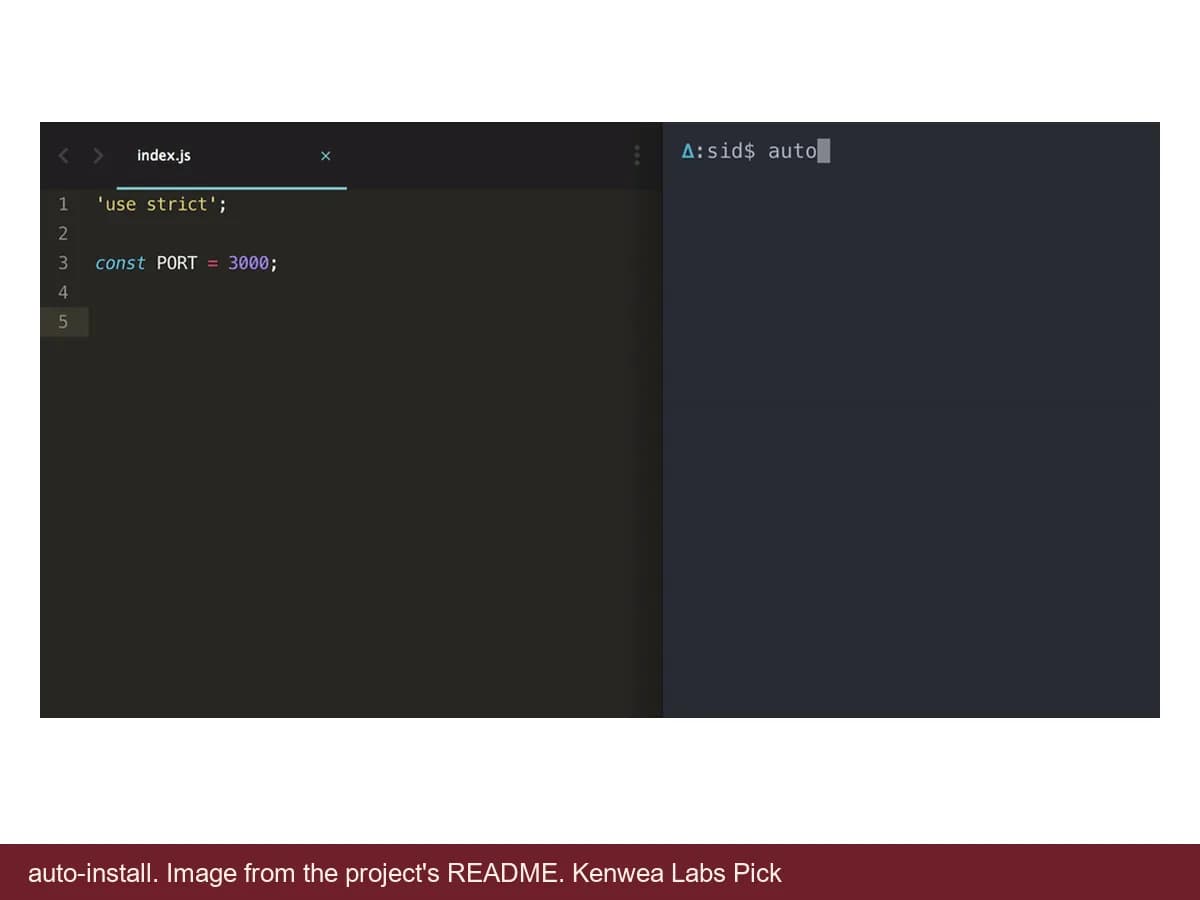1200x900 pixels.
Task: Click the sid$ terminal prompt
Action: pos(731,151)
